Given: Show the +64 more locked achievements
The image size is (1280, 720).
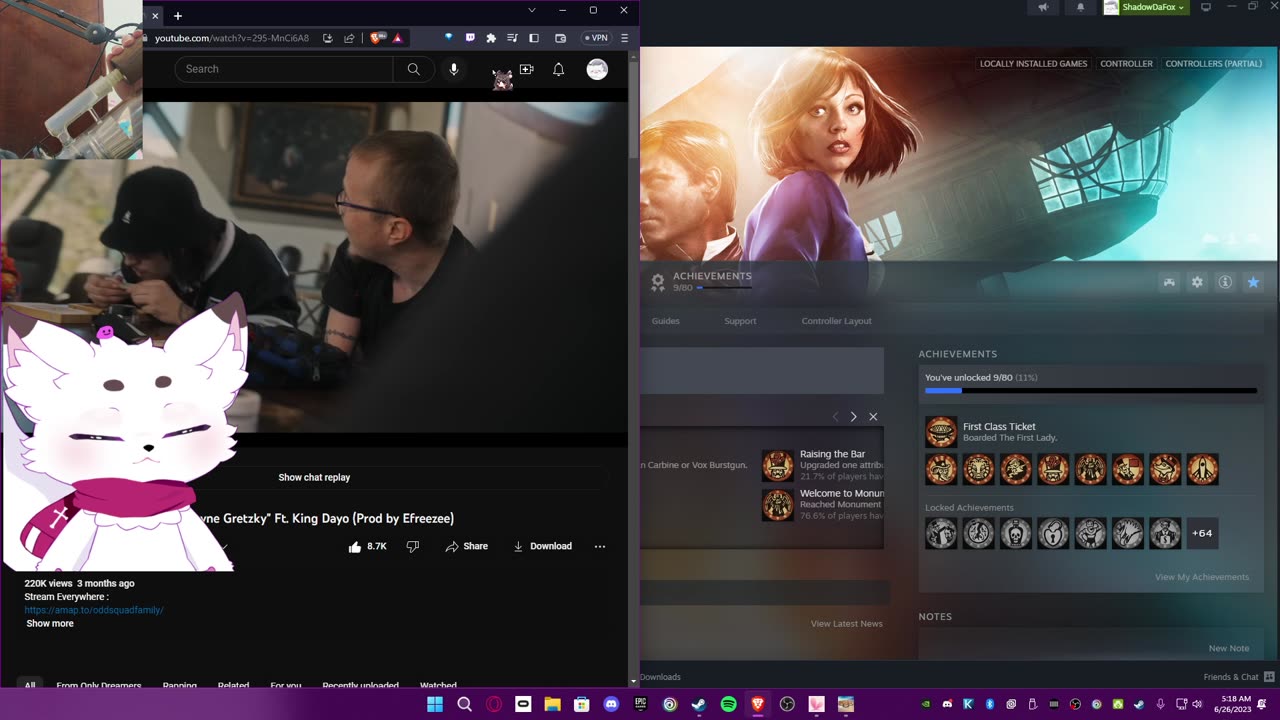Looking at the screenshot, I should (x=1202, y=533).
